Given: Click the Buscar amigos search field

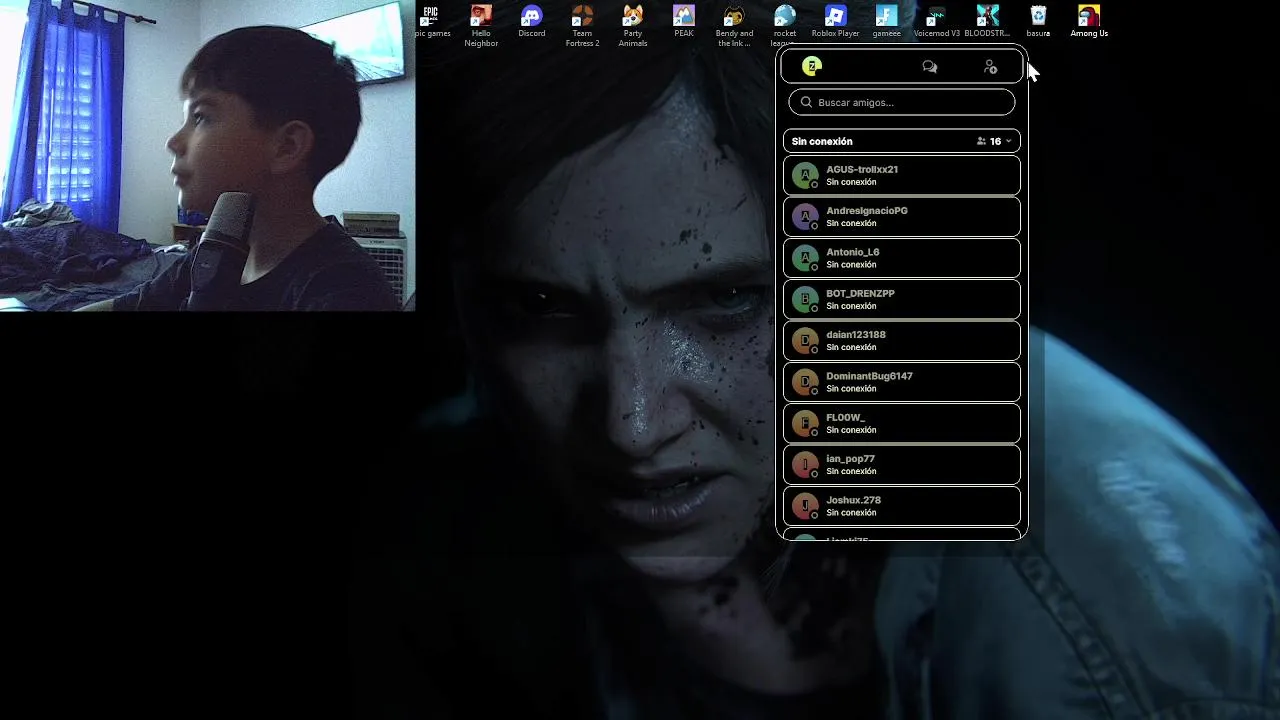Looking at the screenshot, I should coord(902,102).
